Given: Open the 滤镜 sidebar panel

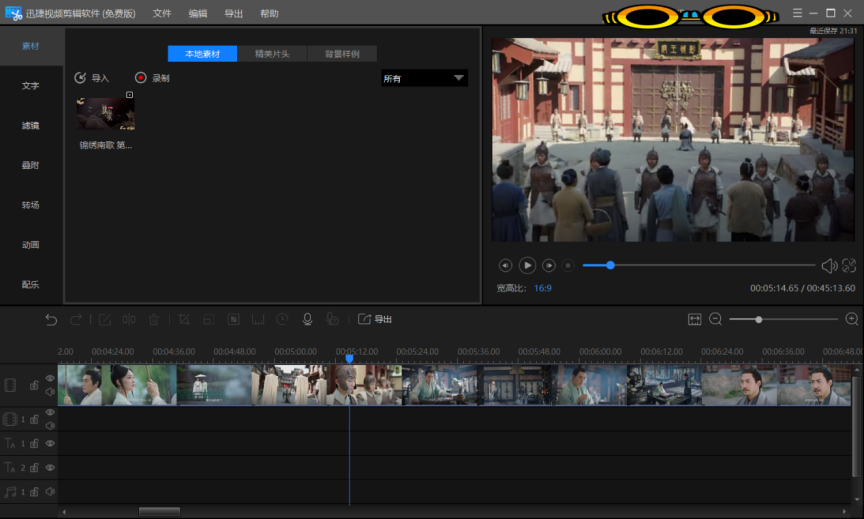Looking at the screenshot, I should (31, 126).
